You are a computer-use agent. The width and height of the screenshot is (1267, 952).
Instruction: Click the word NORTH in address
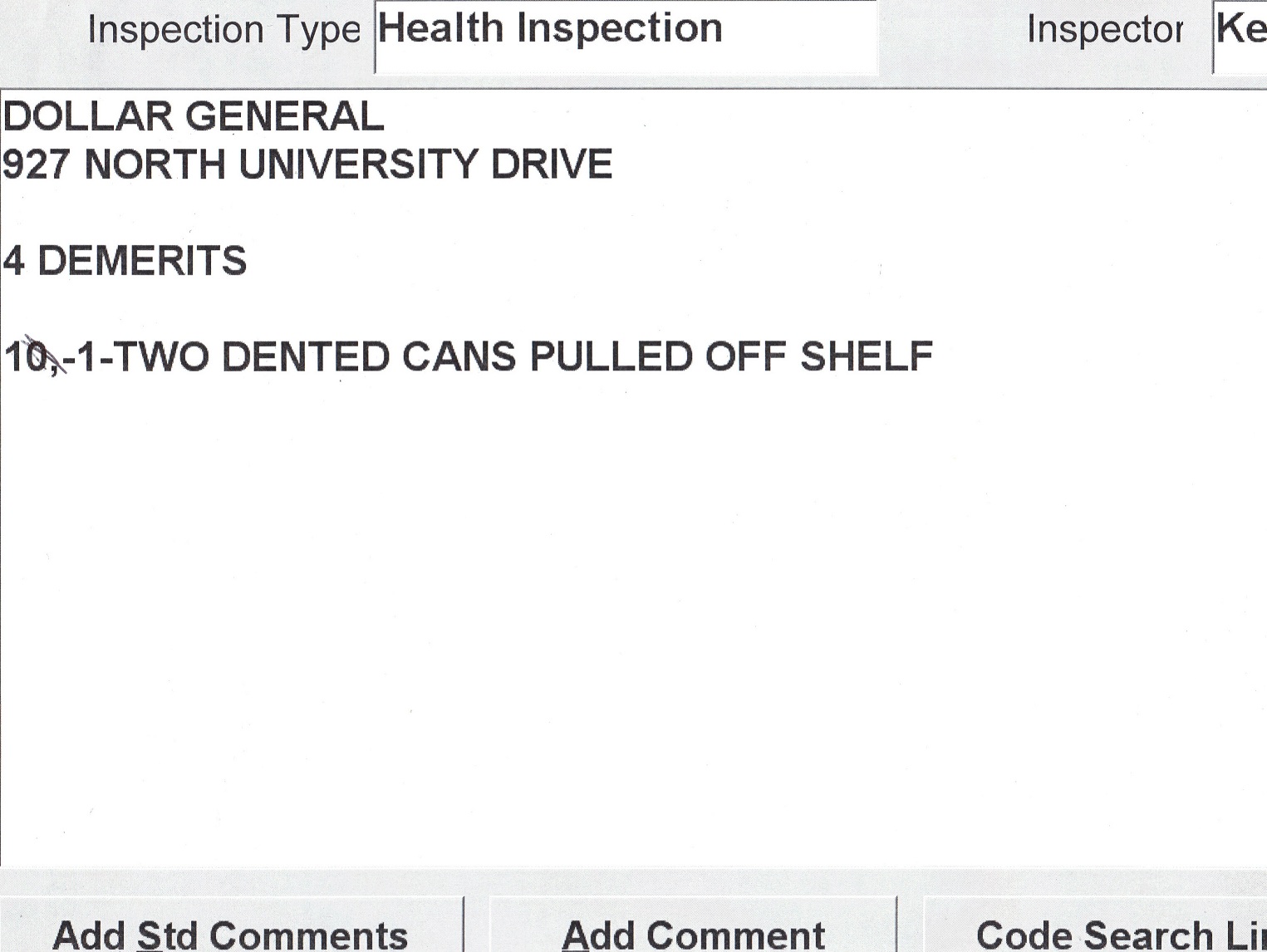click(155, 164)
